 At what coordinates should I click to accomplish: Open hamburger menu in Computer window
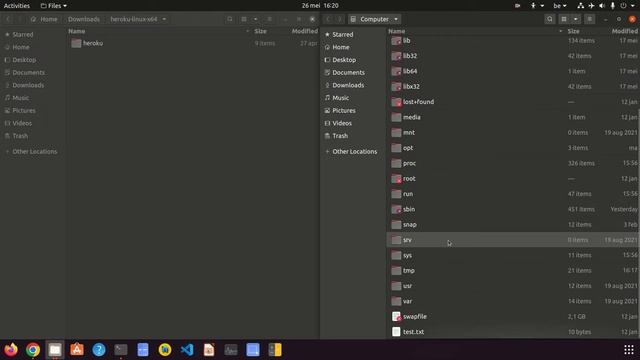(589, 19)
